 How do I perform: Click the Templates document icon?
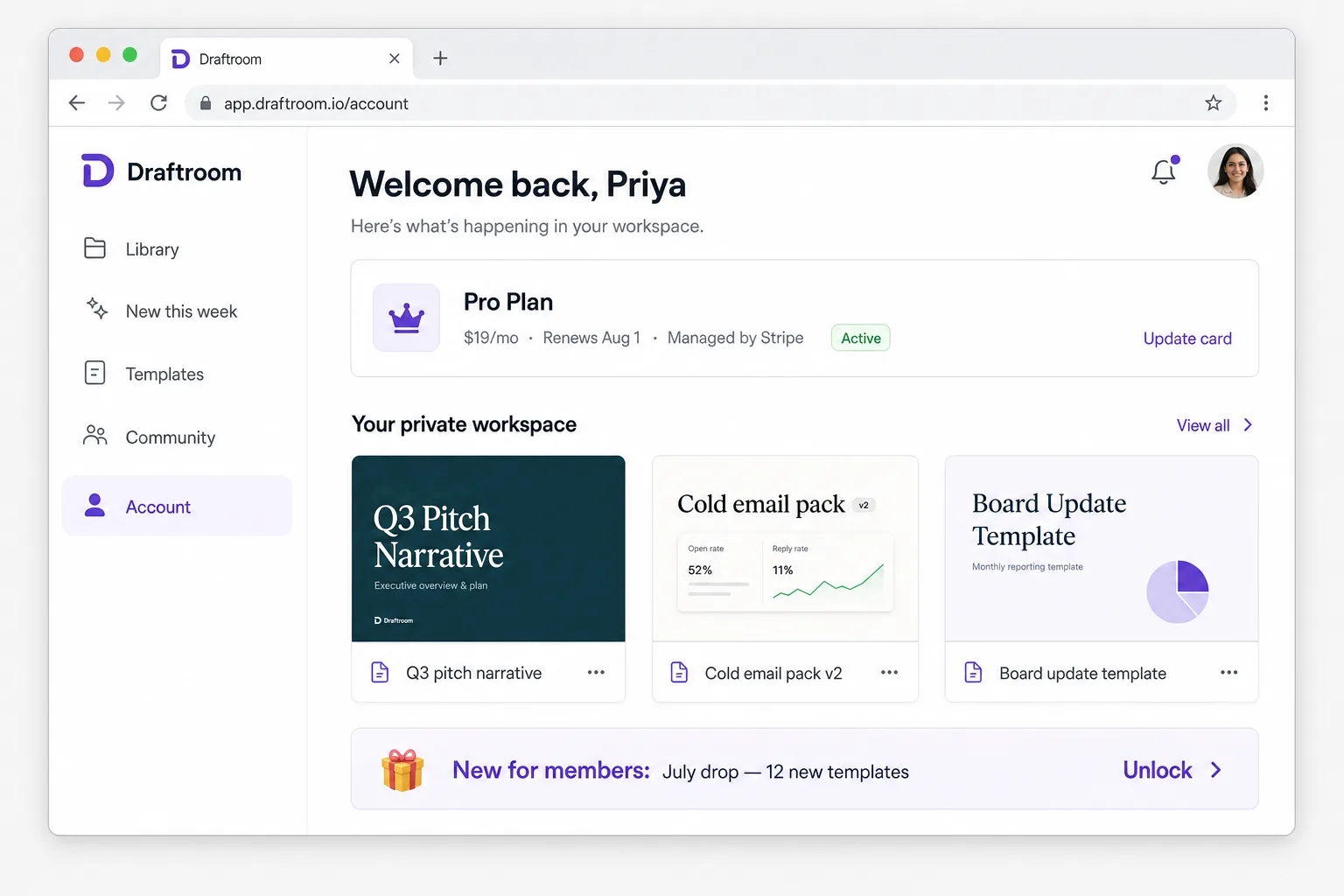click(x=94, y=373)
